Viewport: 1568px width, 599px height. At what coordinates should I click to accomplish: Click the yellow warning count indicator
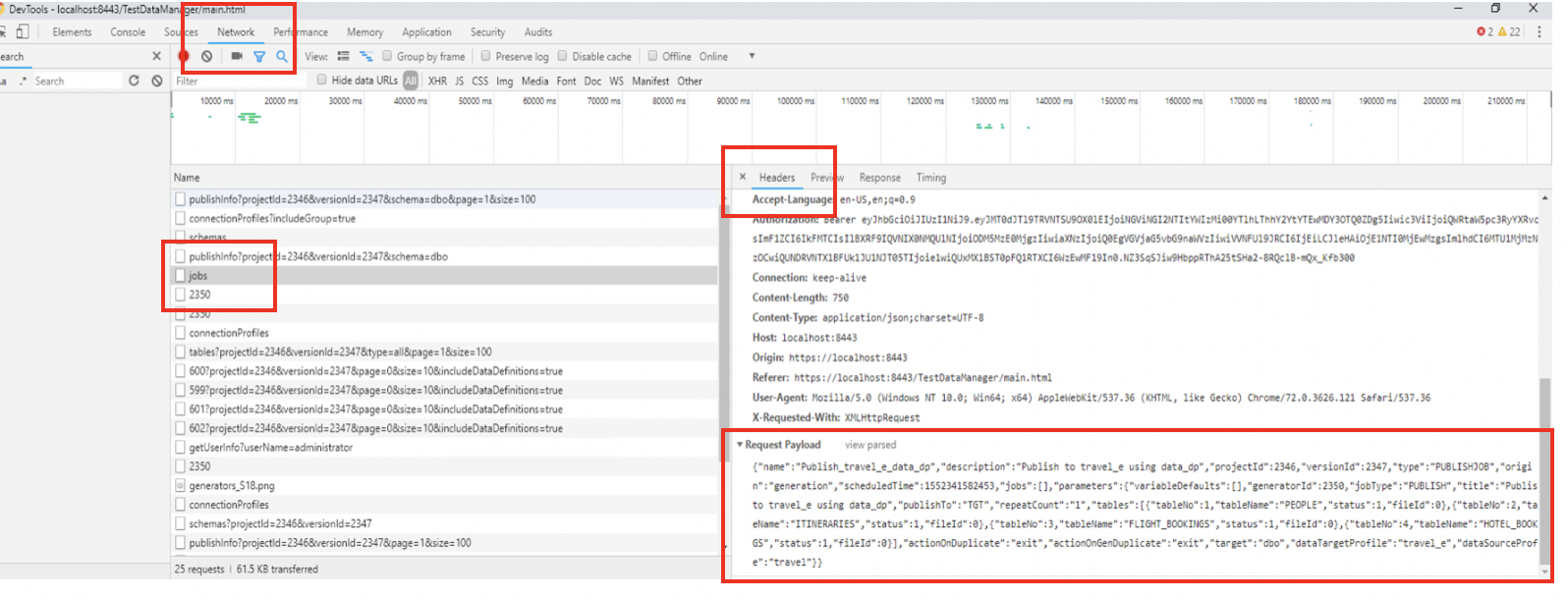(x=1509, y=32)
